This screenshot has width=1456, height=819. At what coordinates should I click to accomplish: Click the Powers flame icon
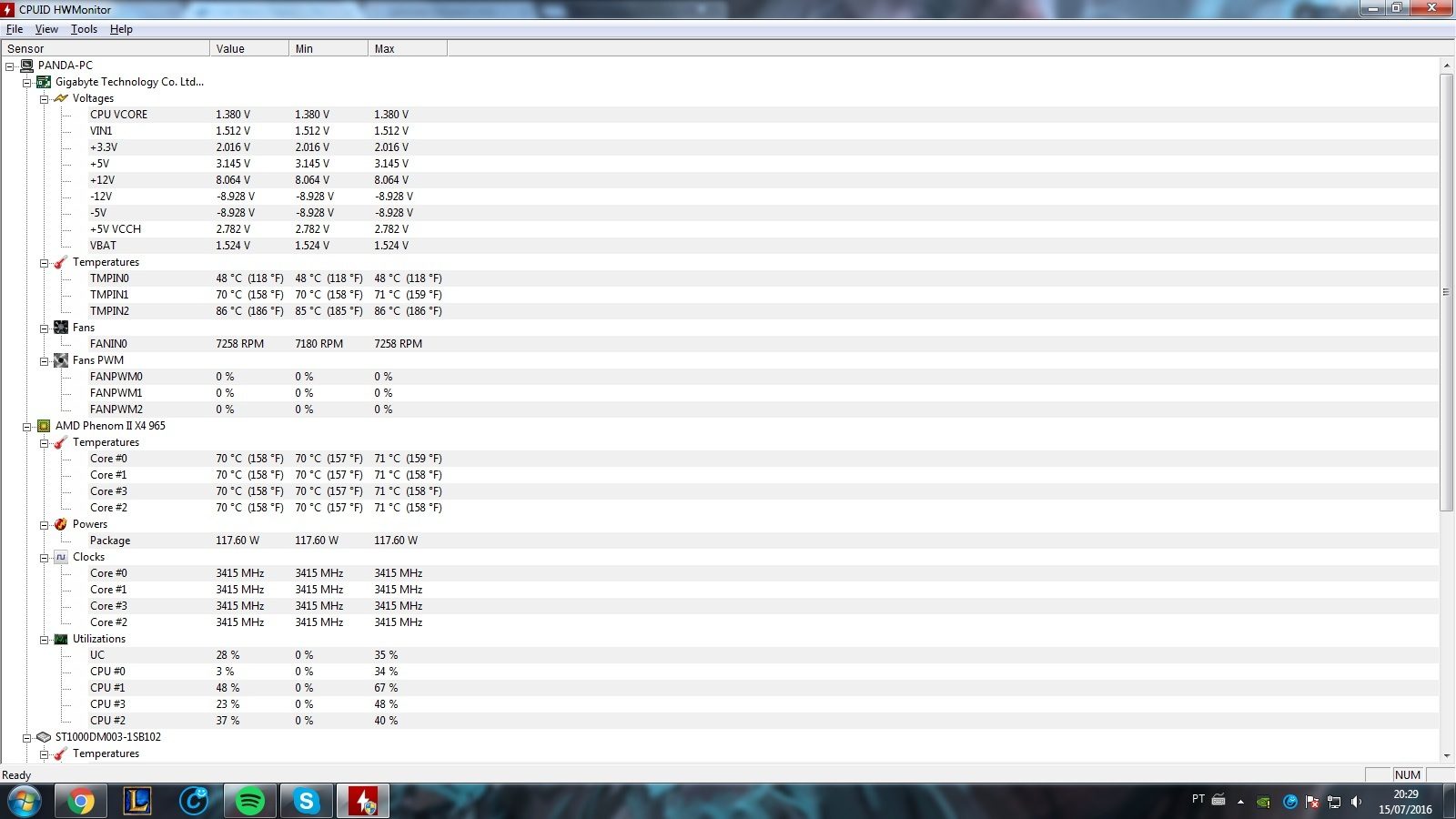pyautogui.click(x=61, y=524)
